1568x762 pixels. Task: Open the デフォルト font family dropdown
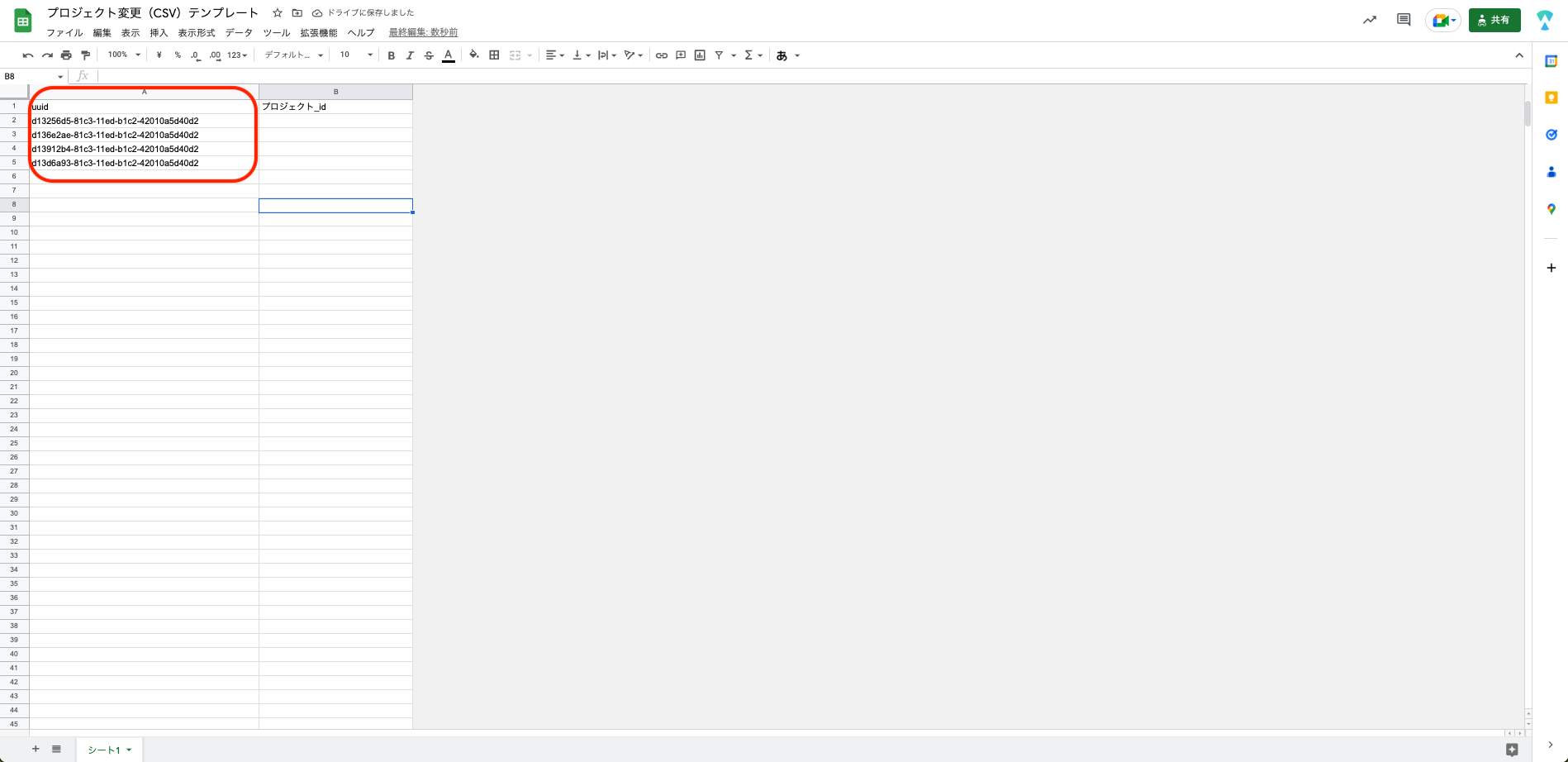click(293, 55)
